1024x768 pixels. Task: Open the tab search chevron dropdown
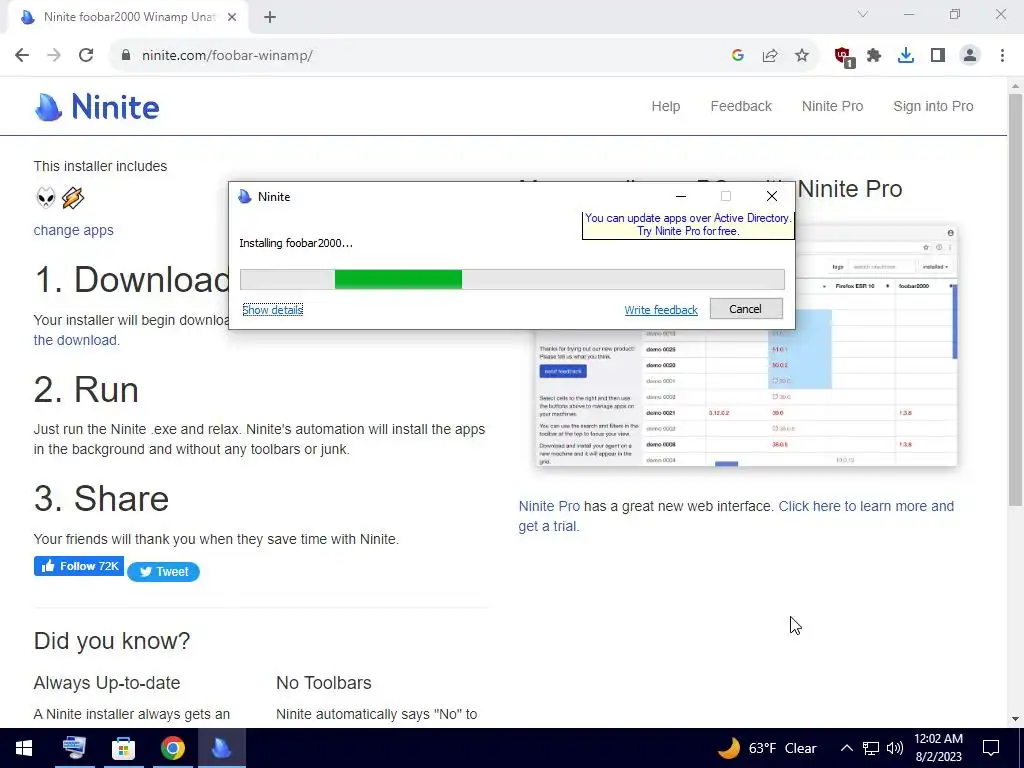863,14
